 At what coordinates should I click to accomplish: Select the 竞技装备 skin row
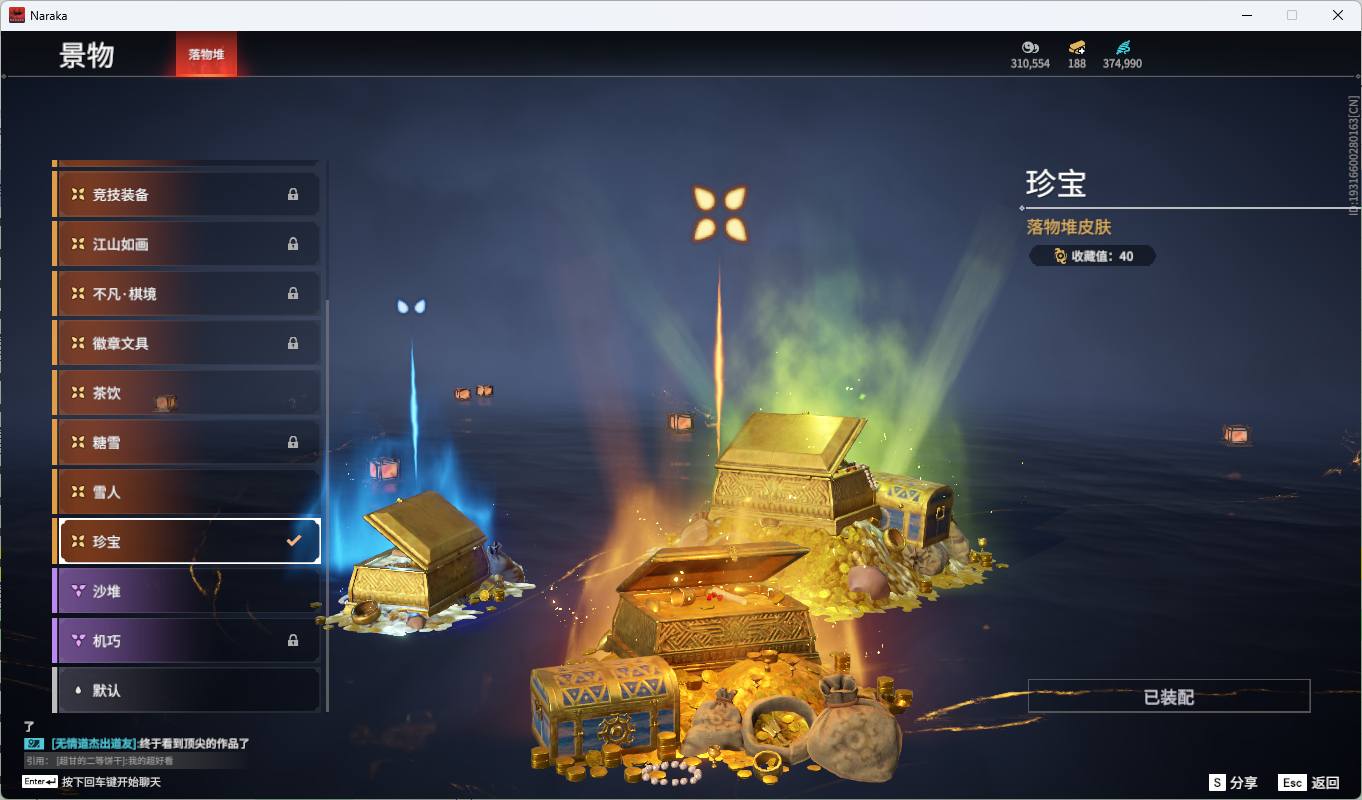[x=186, y=194]
